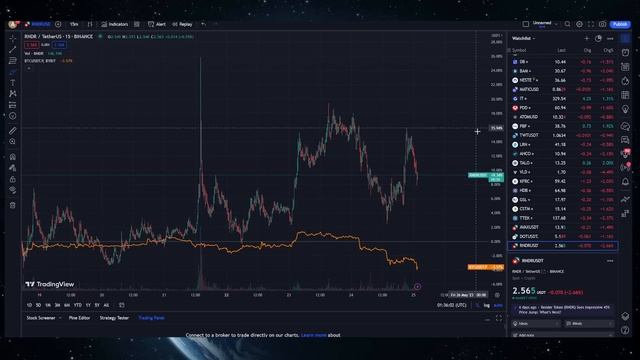Open the UTC timezone time menu

point(451,305)
